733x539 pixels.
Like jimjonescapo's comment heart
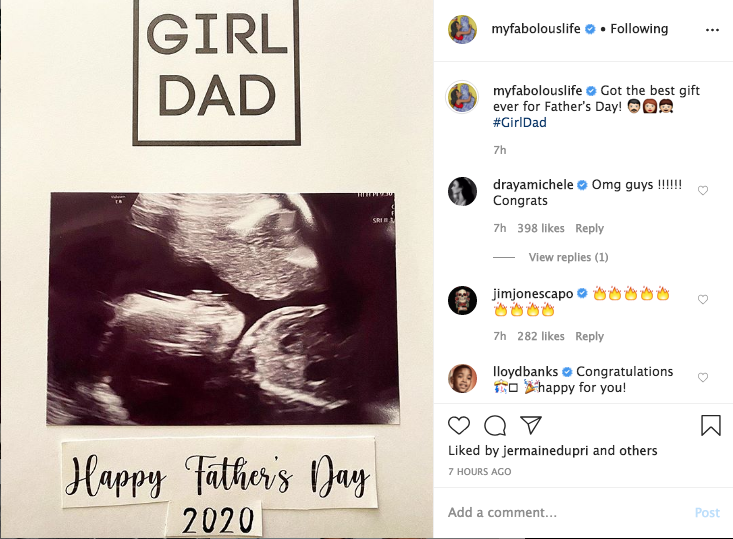point(703,299)
